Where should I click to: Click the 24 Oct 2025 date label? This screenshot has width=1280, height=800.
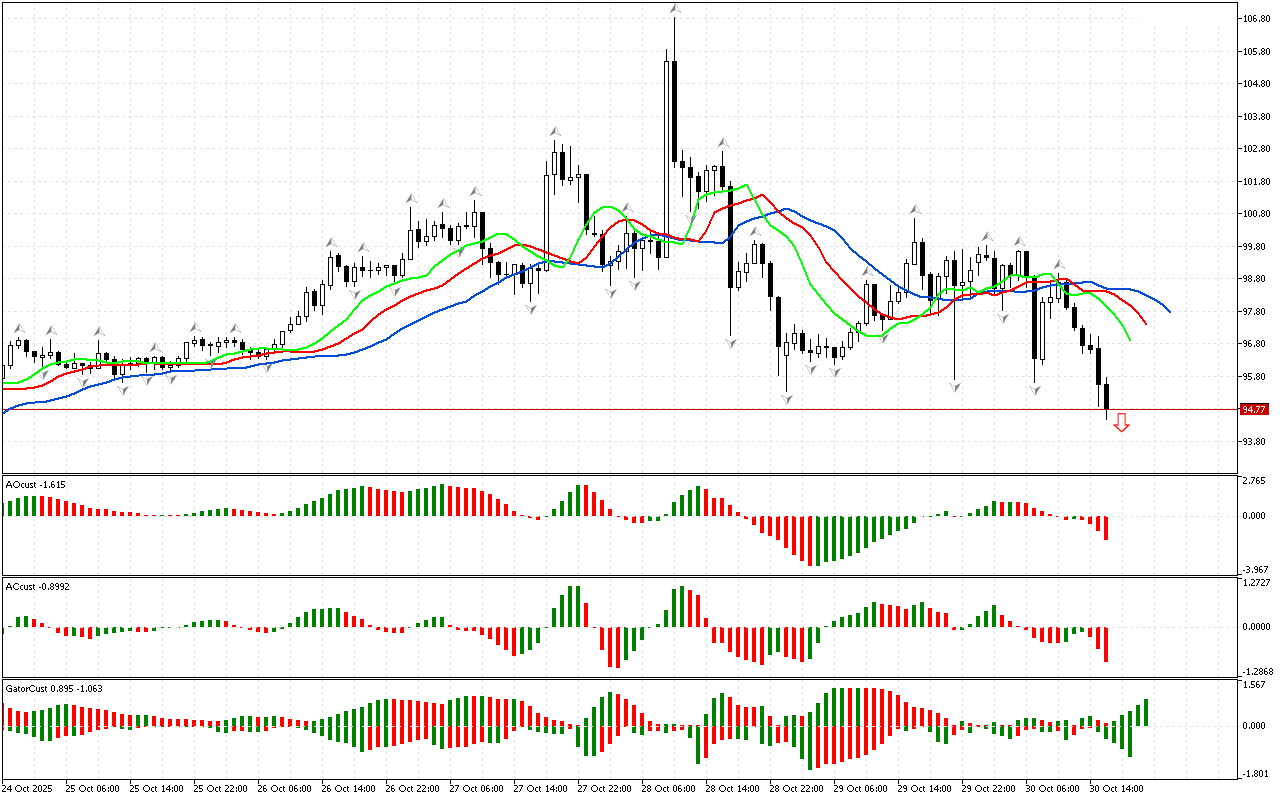point(28,788)
